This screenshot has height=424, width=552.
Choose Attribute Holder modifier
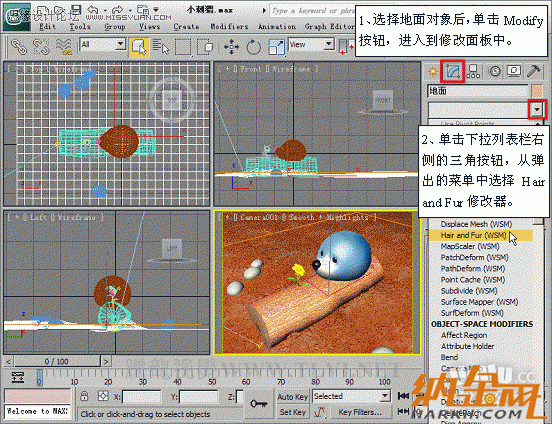coord(467,346)
